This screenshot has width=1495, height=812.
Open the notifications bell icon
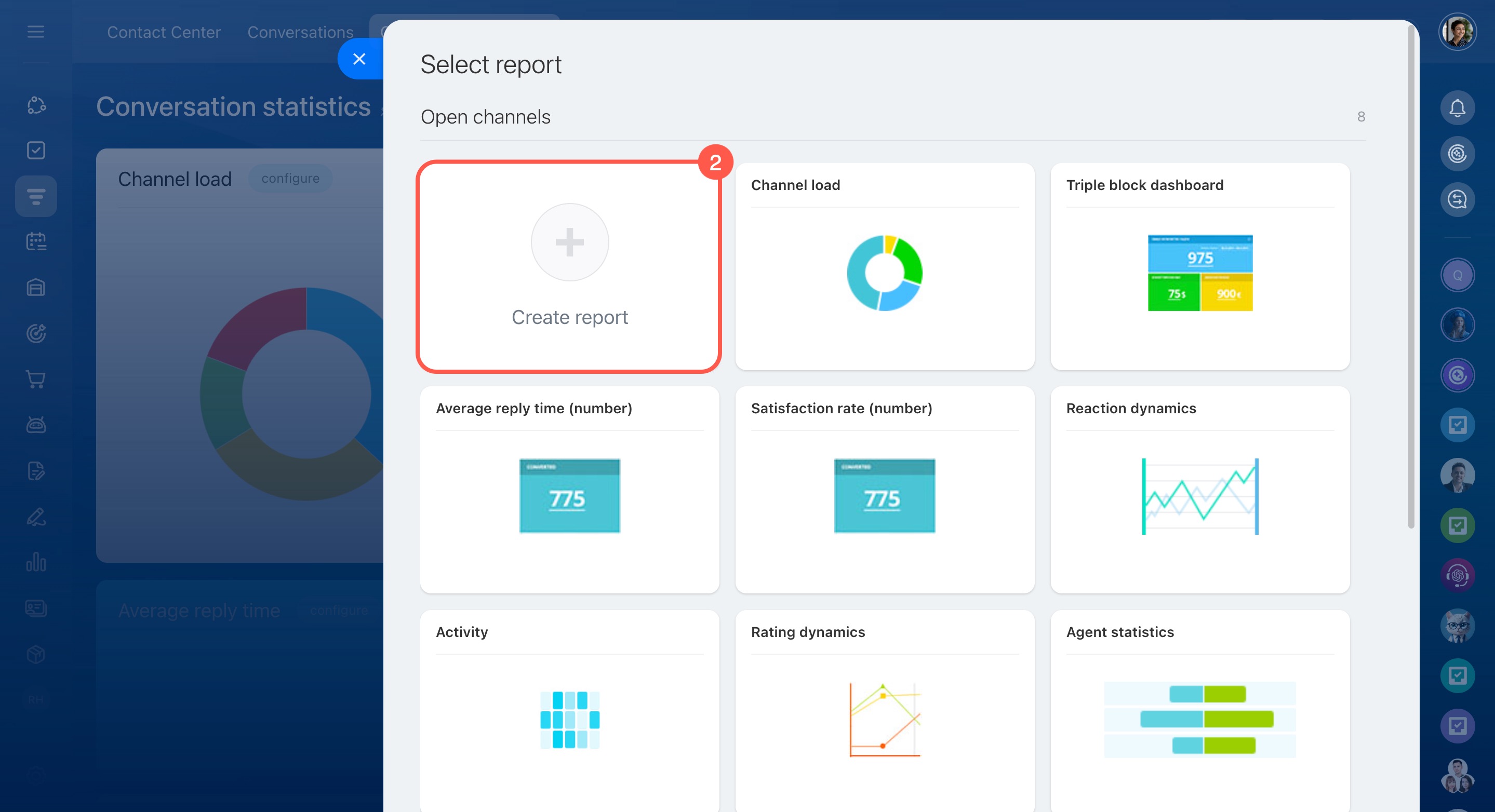point(1457,108)
